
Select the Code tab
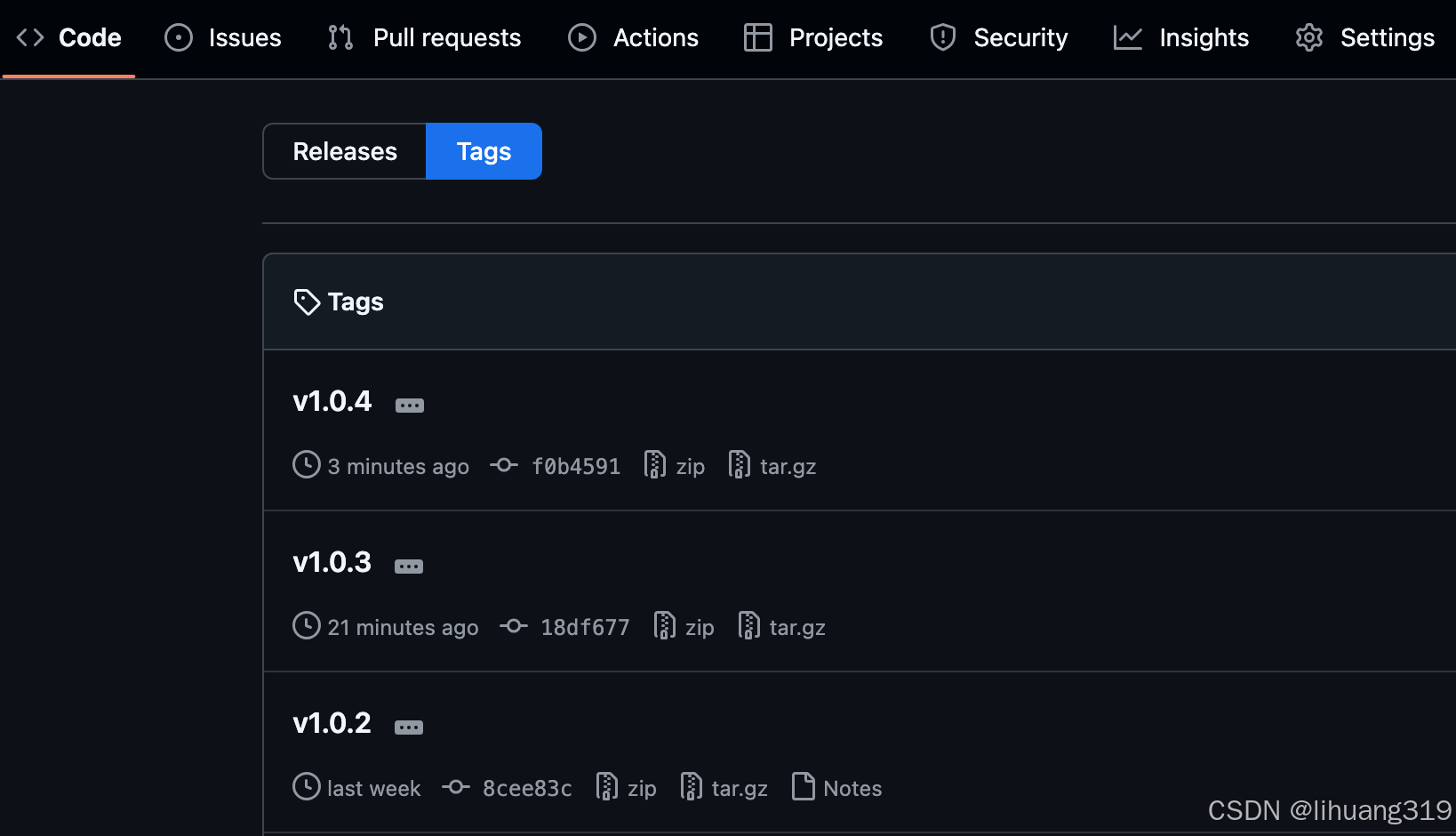click(x=68, y=37)
